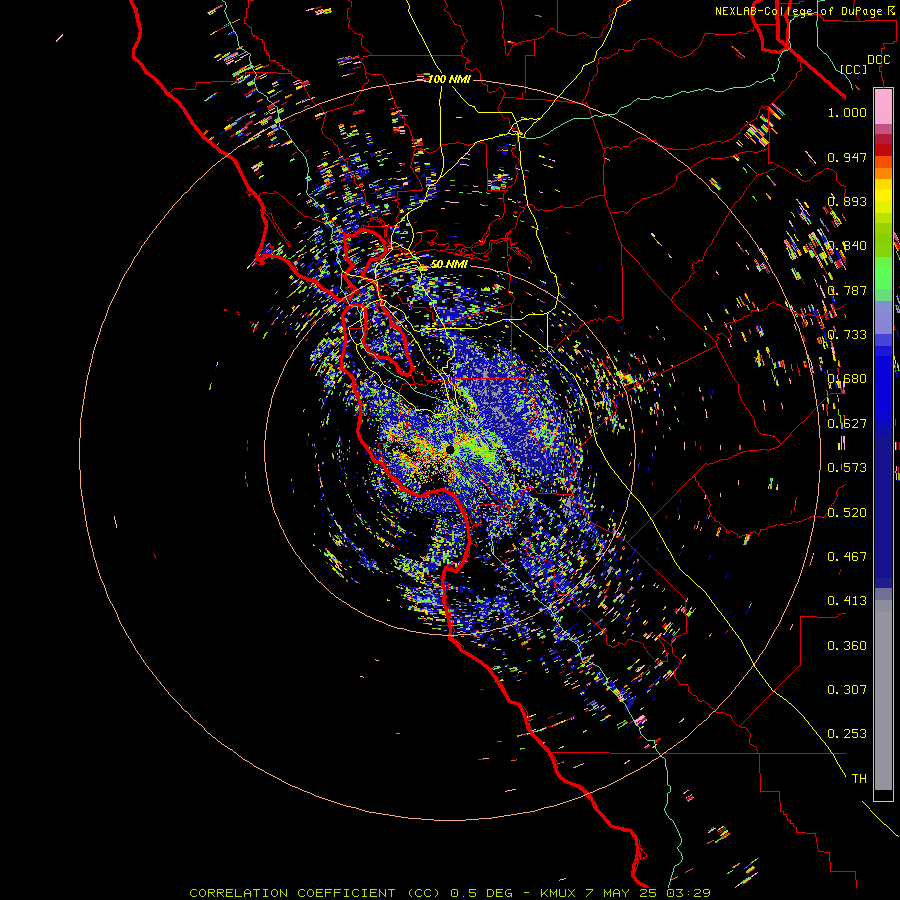Click the 0.520 scale value
Screen dimensions: 900x900
coord(847,513)
